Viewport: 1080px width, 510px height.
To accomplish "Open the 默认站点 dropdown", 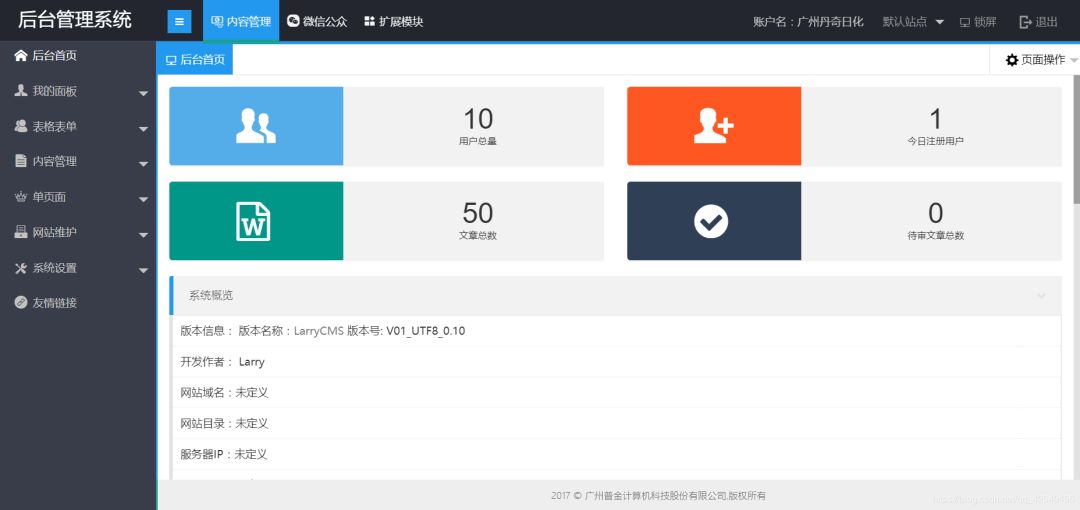I will tap(913, 22).
